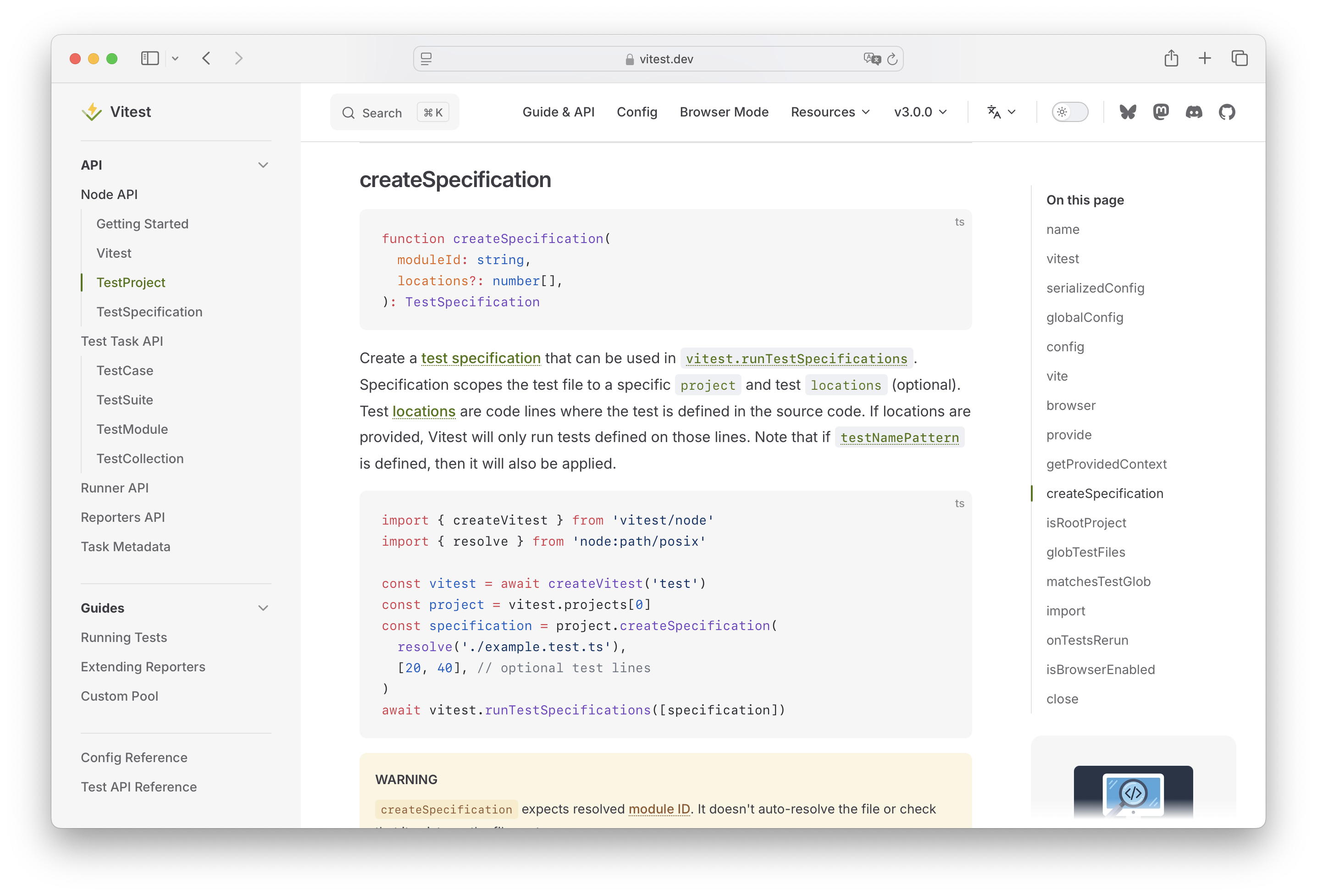
Task: Collapse the API sidebar section
Action: click(263, 164)
